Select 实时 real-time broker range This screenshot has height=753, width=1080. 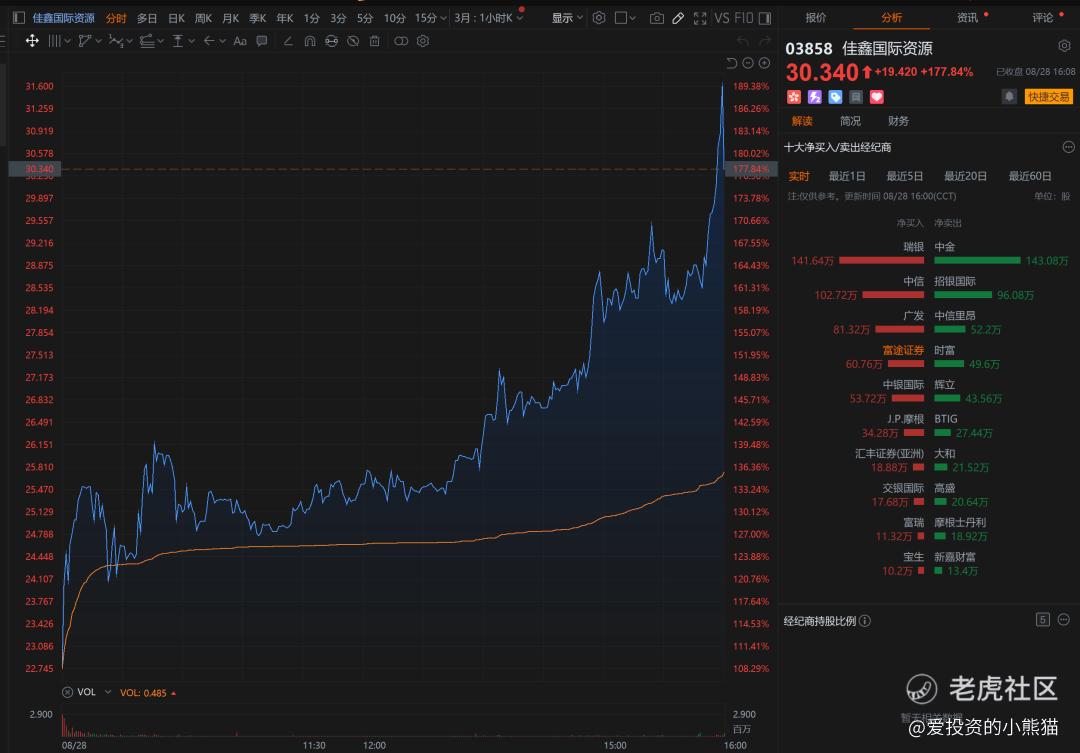pyautogui.click(x=799, y=176)
